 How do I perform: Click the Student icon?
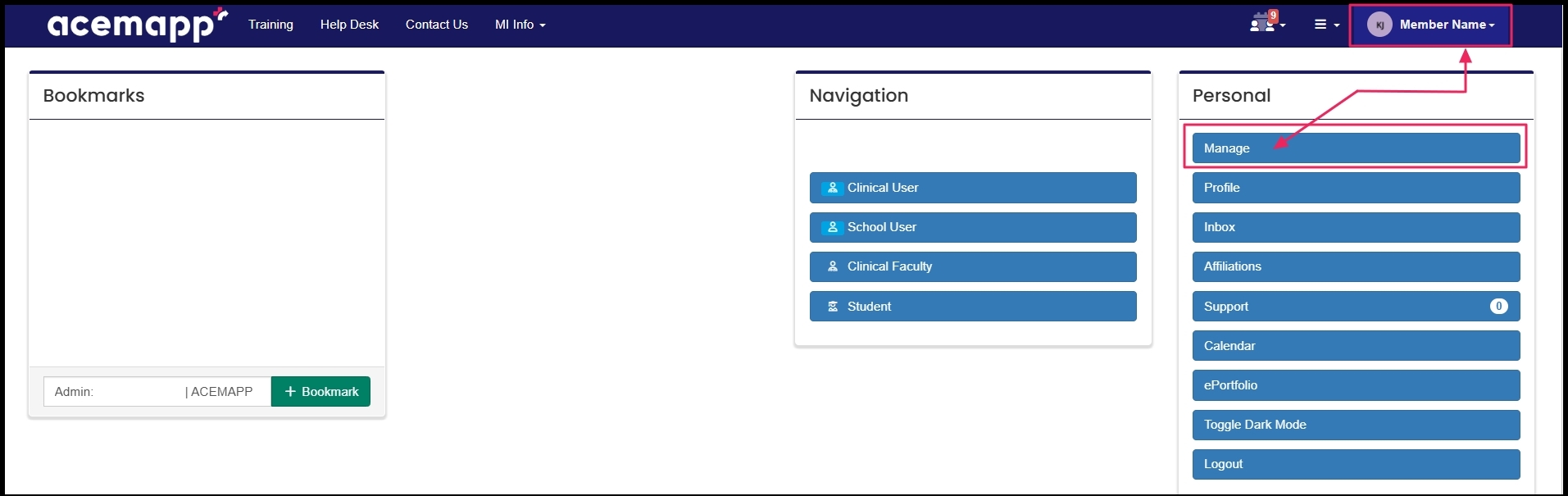click(832, 307)
